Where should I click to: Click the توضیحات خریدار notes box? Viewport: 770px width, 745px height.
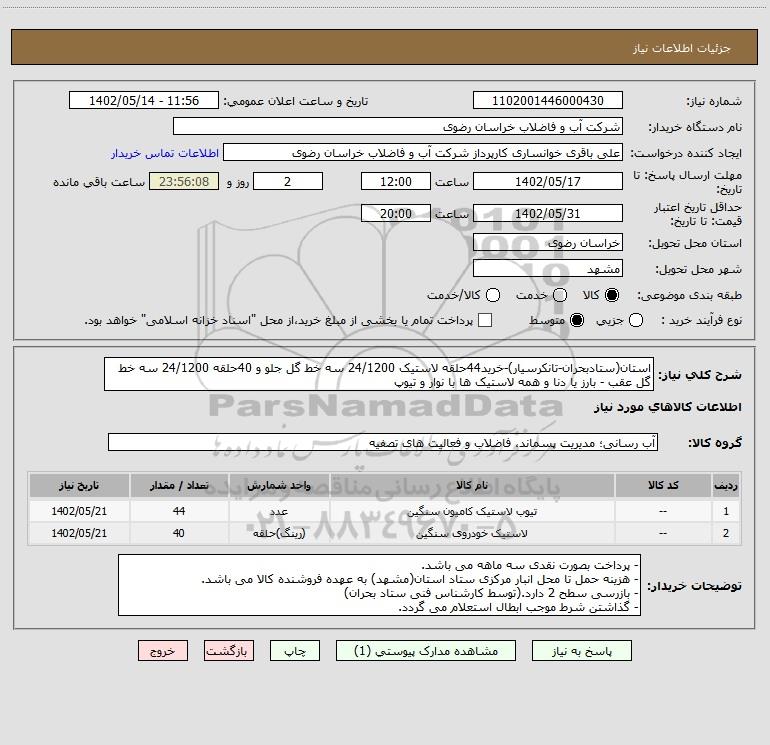380,585
